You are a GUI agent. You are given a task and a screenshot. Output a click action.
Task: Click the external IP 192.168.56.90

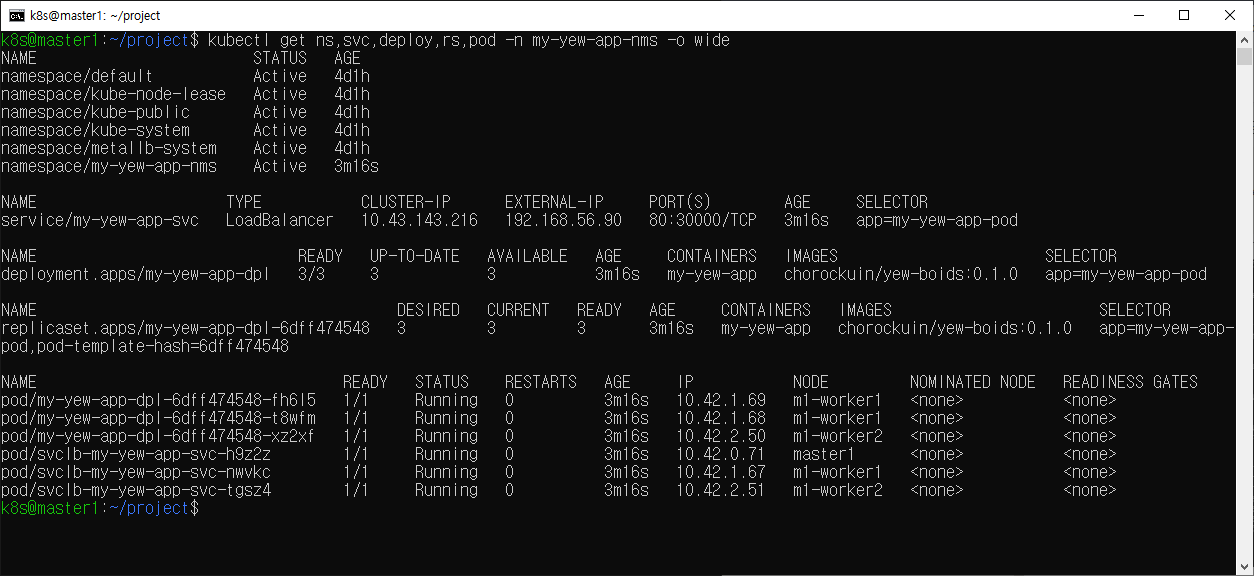pyautogui.click(x=563, y=220)
